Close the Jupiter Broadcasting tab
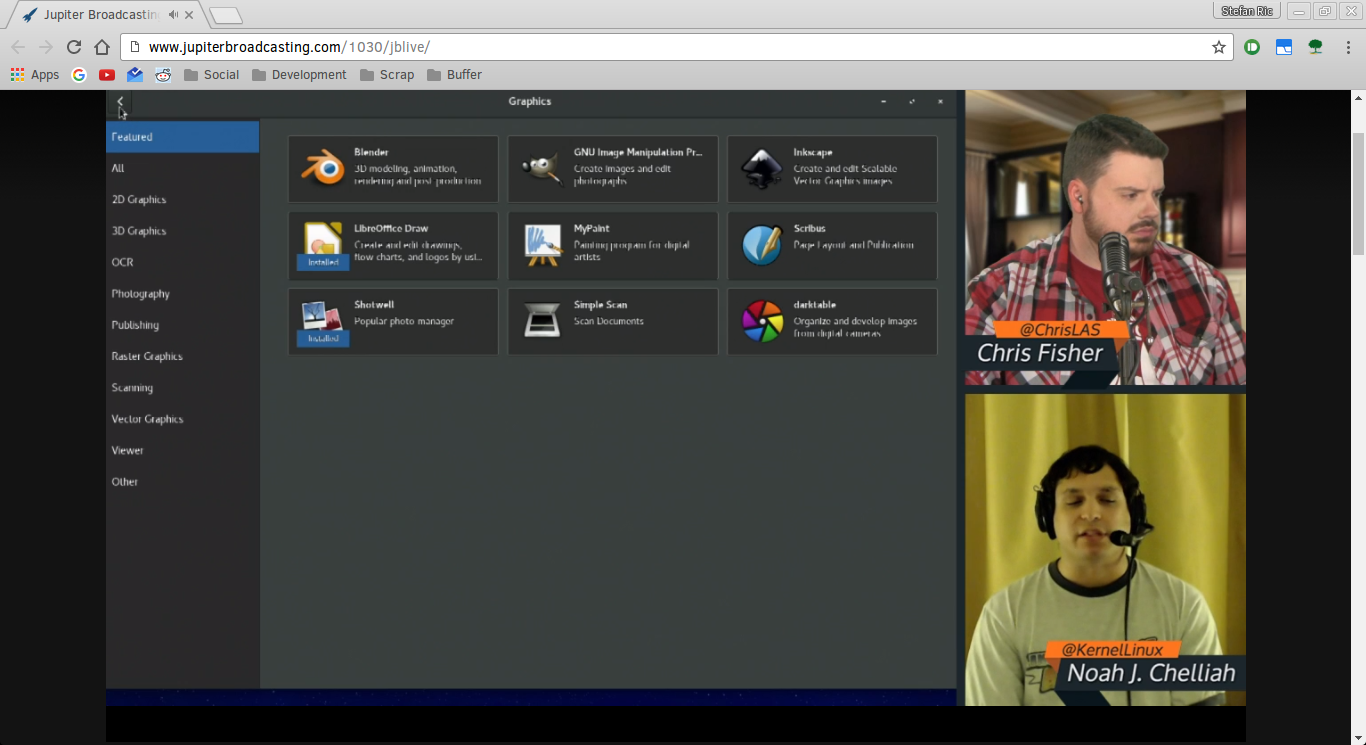The height and width of the screenshot is (745, 1366). click(189, 15)
